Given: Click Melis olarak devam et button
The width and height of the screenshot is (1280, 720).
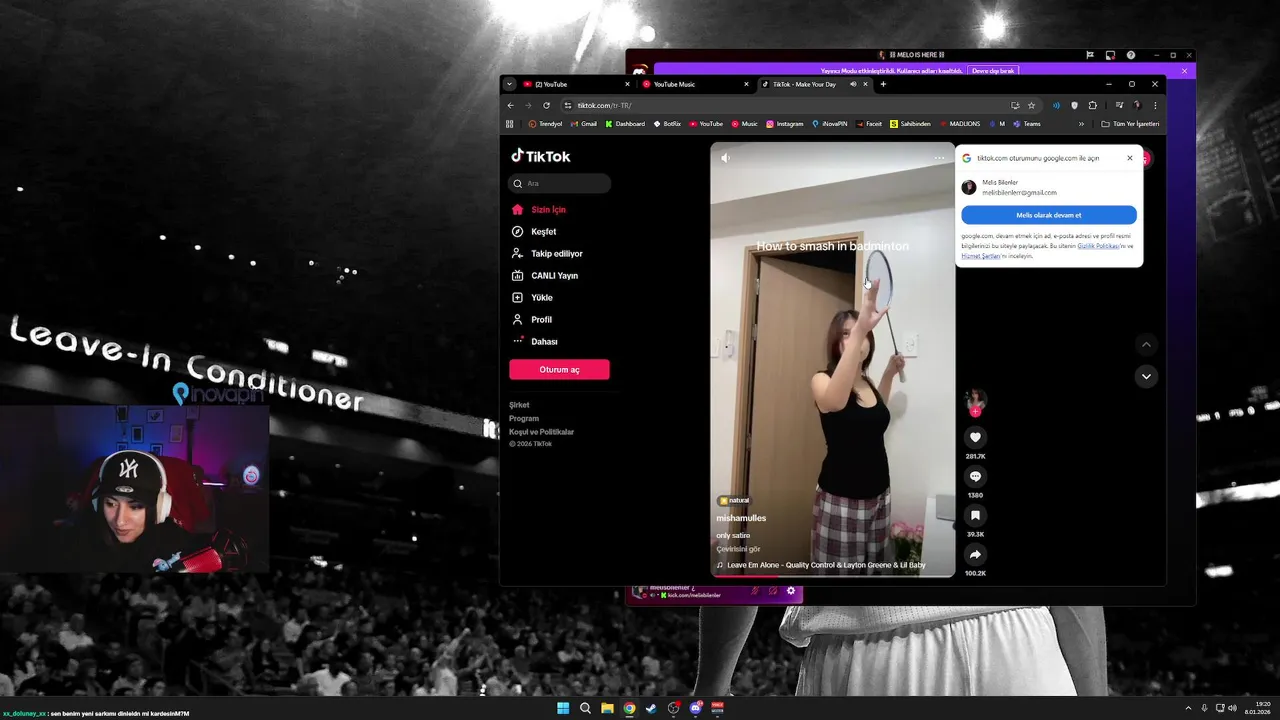Looking at the screenshot, I should click(x=1049, y=215).
